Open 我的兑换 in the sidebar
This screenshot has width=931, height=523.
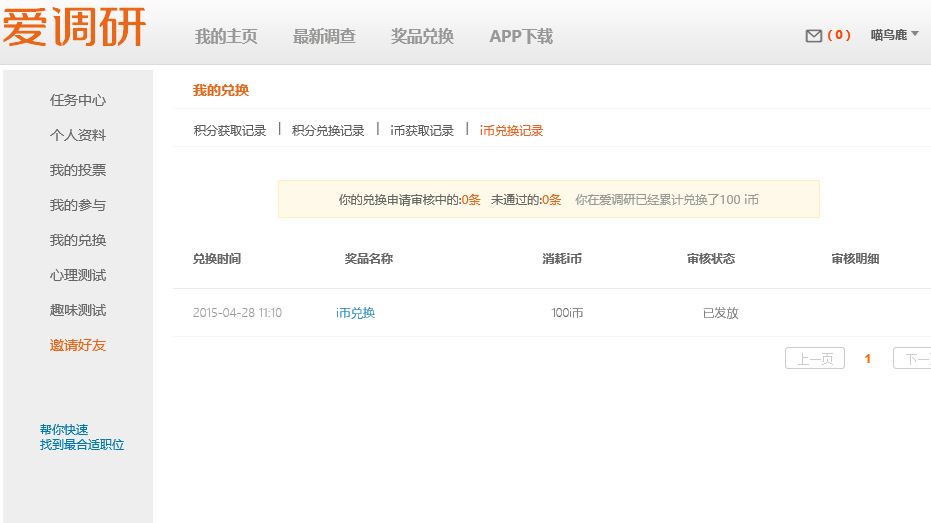pos(78,240)
